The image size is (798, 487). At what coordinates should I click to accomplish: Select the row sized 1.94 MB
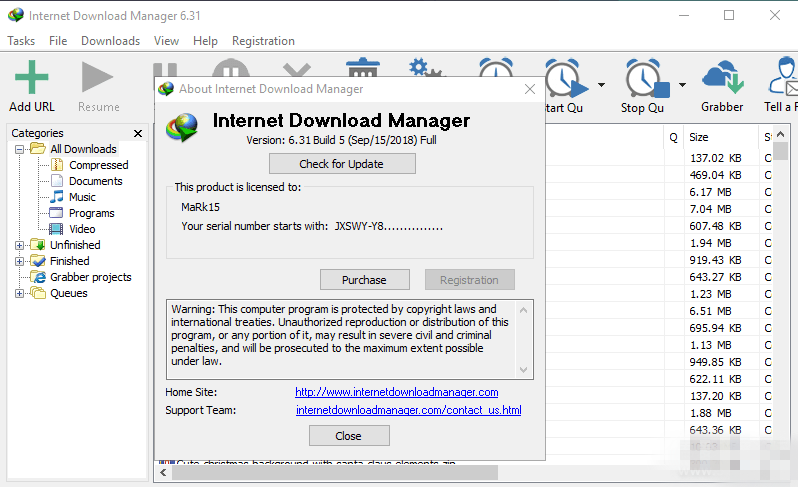tap(710, 243)
